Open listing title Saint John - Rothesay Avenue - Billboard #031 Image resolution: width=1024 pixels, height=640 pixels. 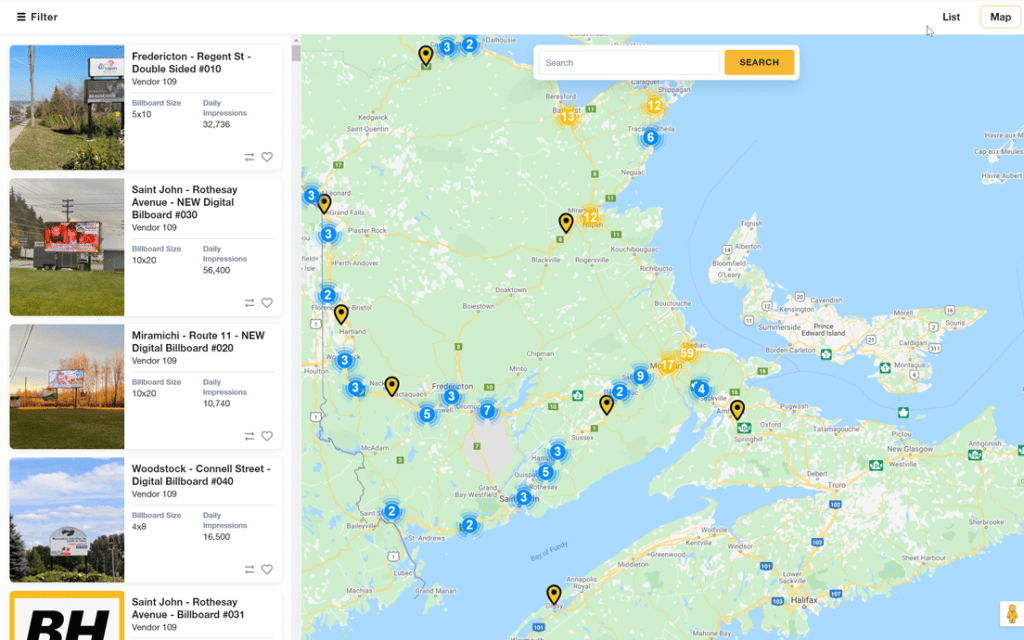188,608
